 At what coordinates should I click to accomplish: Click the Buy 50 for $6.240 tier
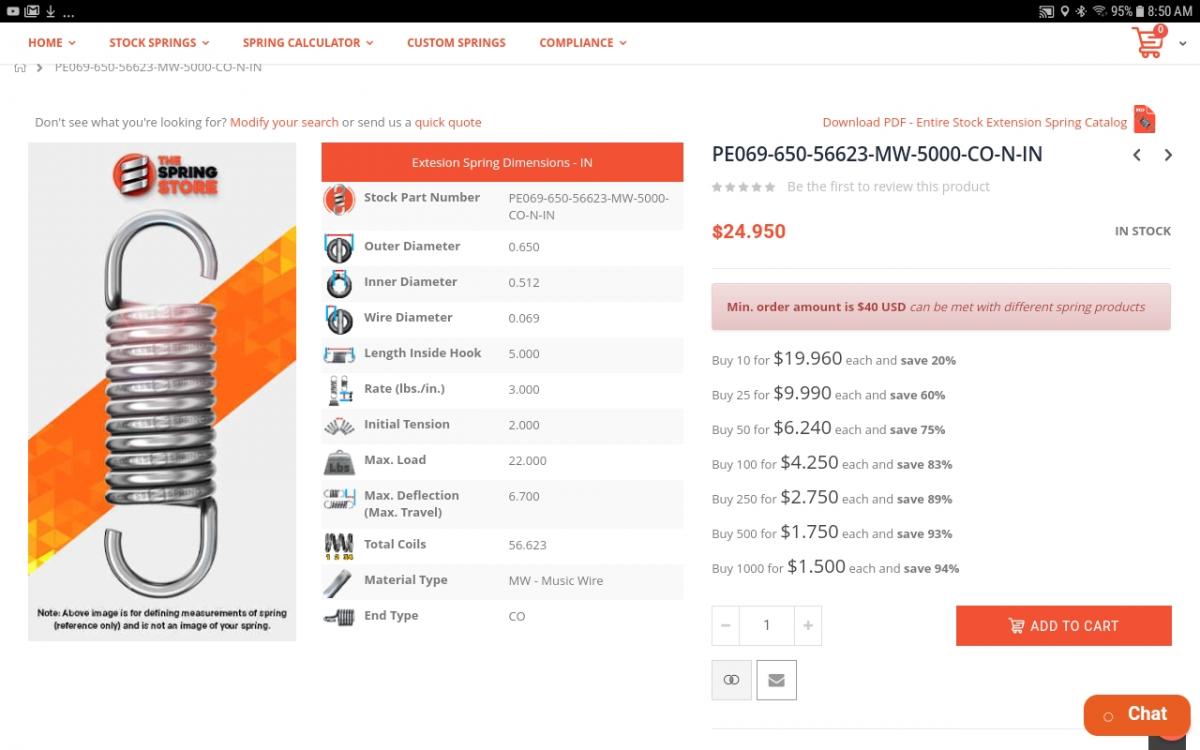tap(828, 428)
